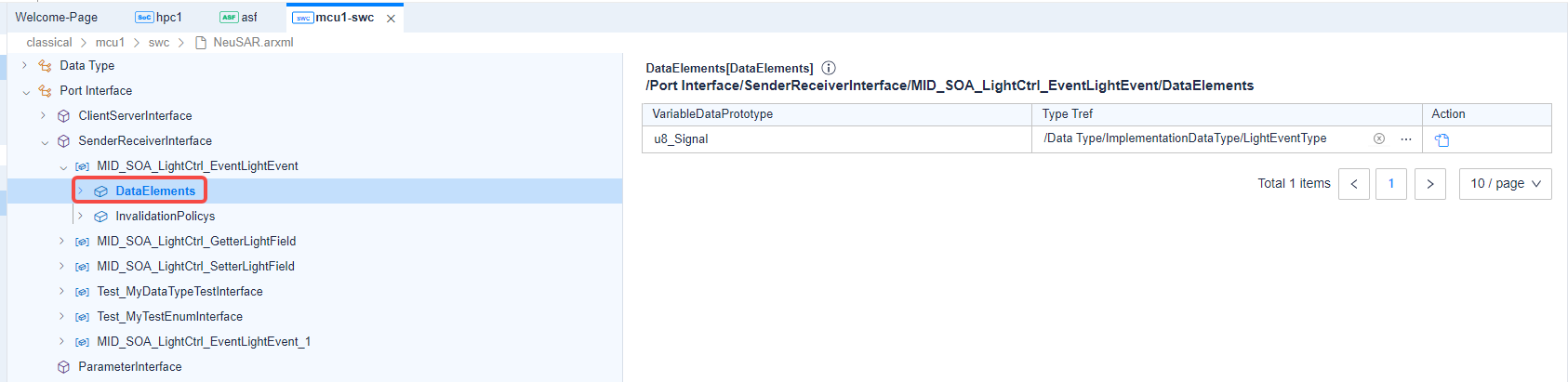Screen dimensions: 1568x382
Task: Expand the MID_SOA_LightCtrl_GetterLightField interface
Action: [x=62, y=242]
